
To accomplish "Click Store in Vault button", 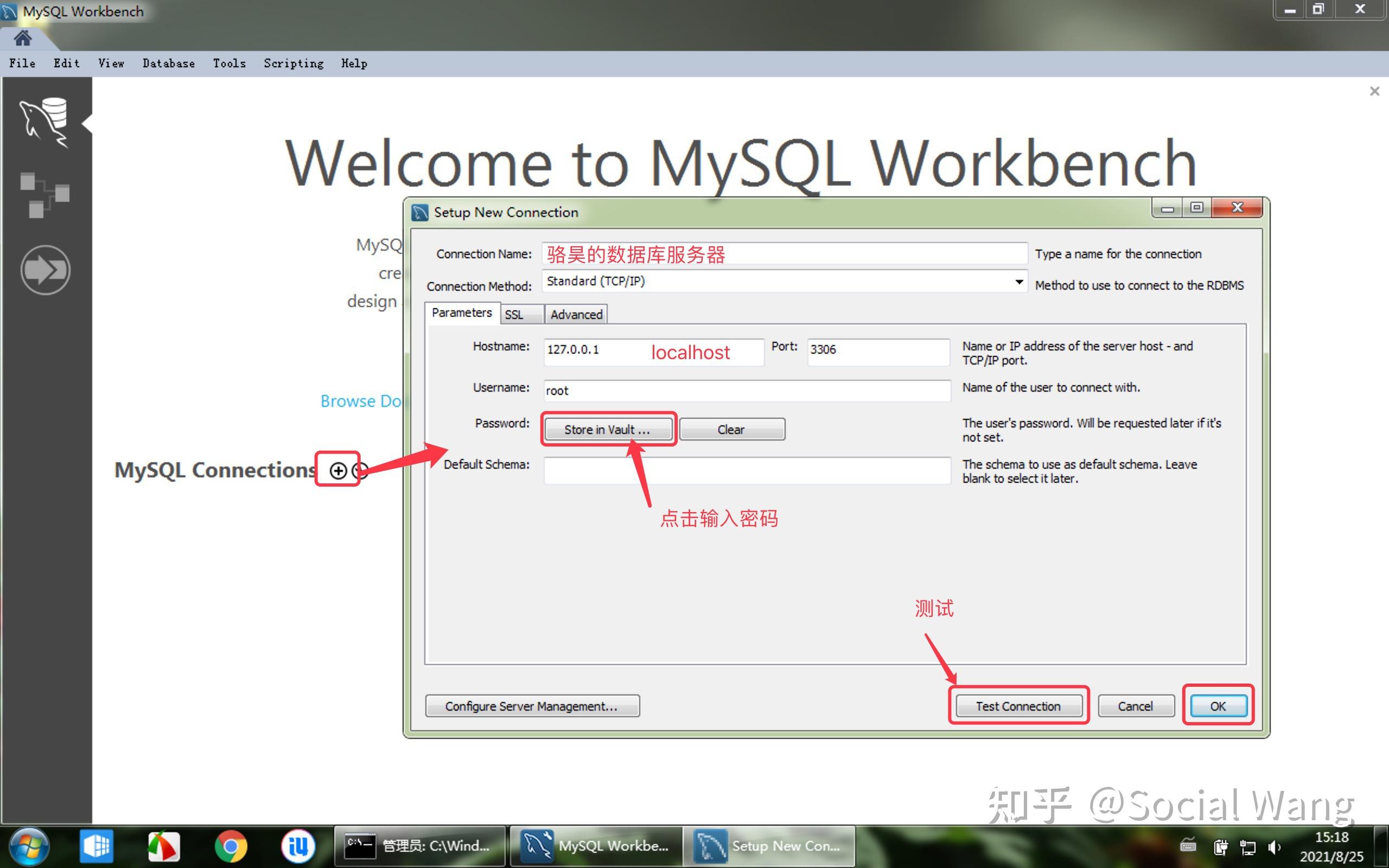I will 608,430.
